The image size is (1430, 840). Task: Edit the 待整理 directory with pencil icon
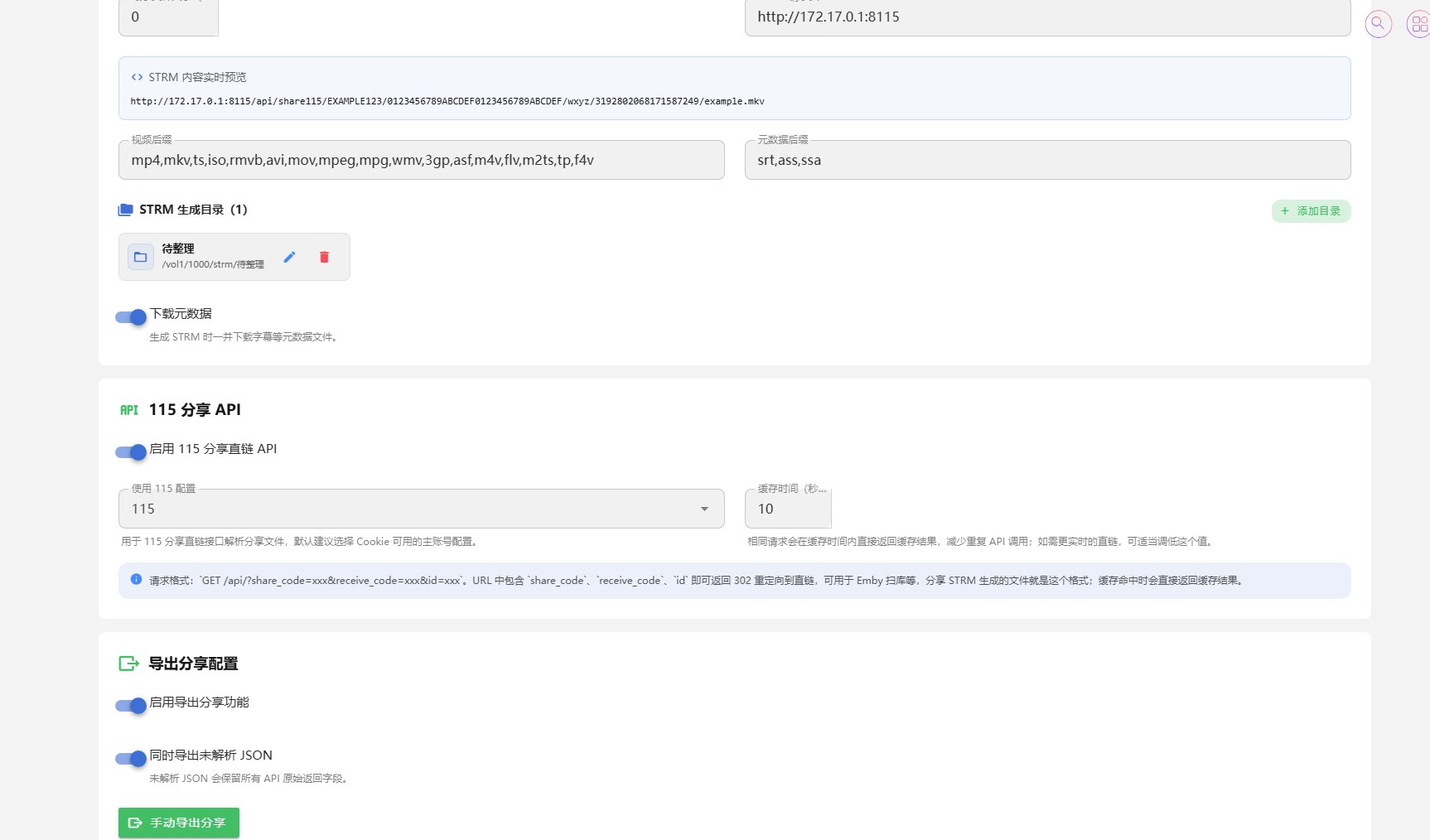[289, 257]
